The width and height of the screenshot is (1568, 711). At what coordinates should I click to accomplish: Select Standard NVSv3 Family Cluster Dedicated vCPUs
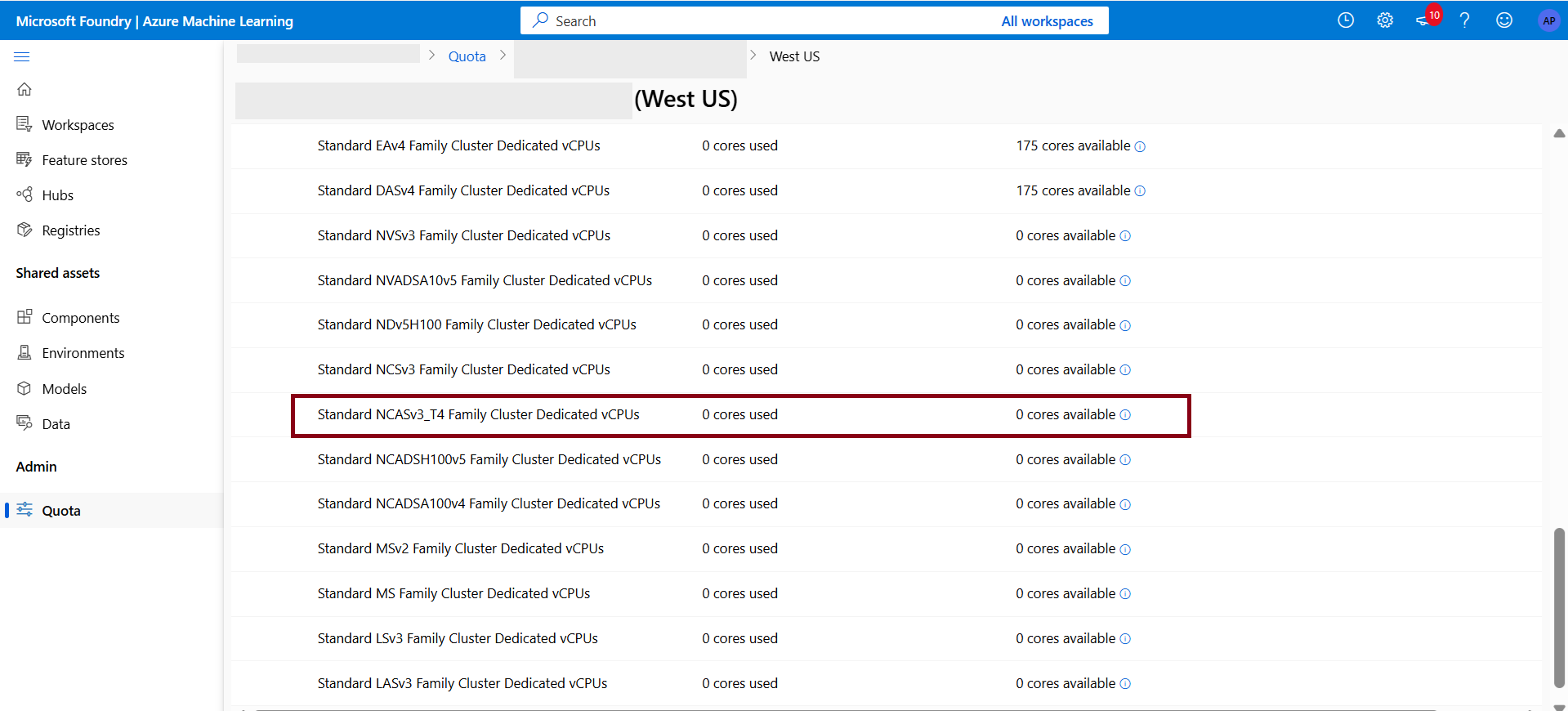point(463,235)
